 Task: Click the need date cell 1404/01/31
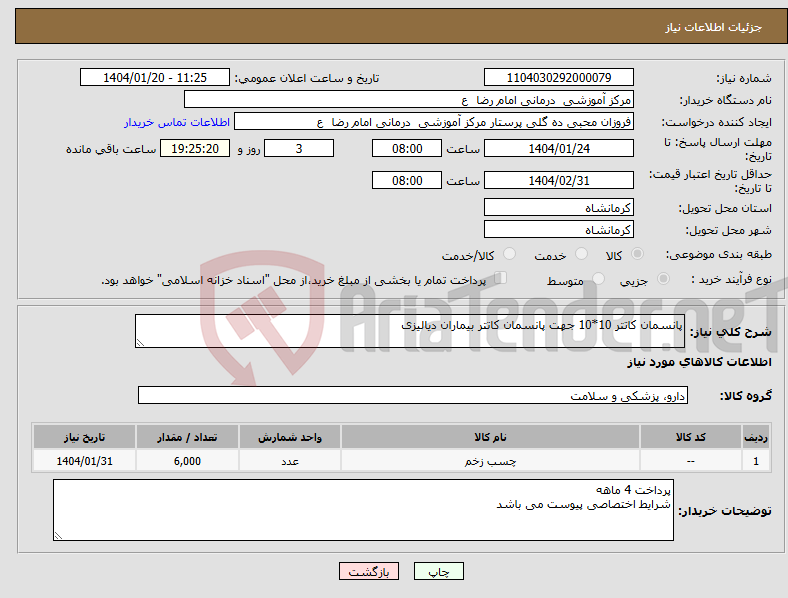point(84,460)
